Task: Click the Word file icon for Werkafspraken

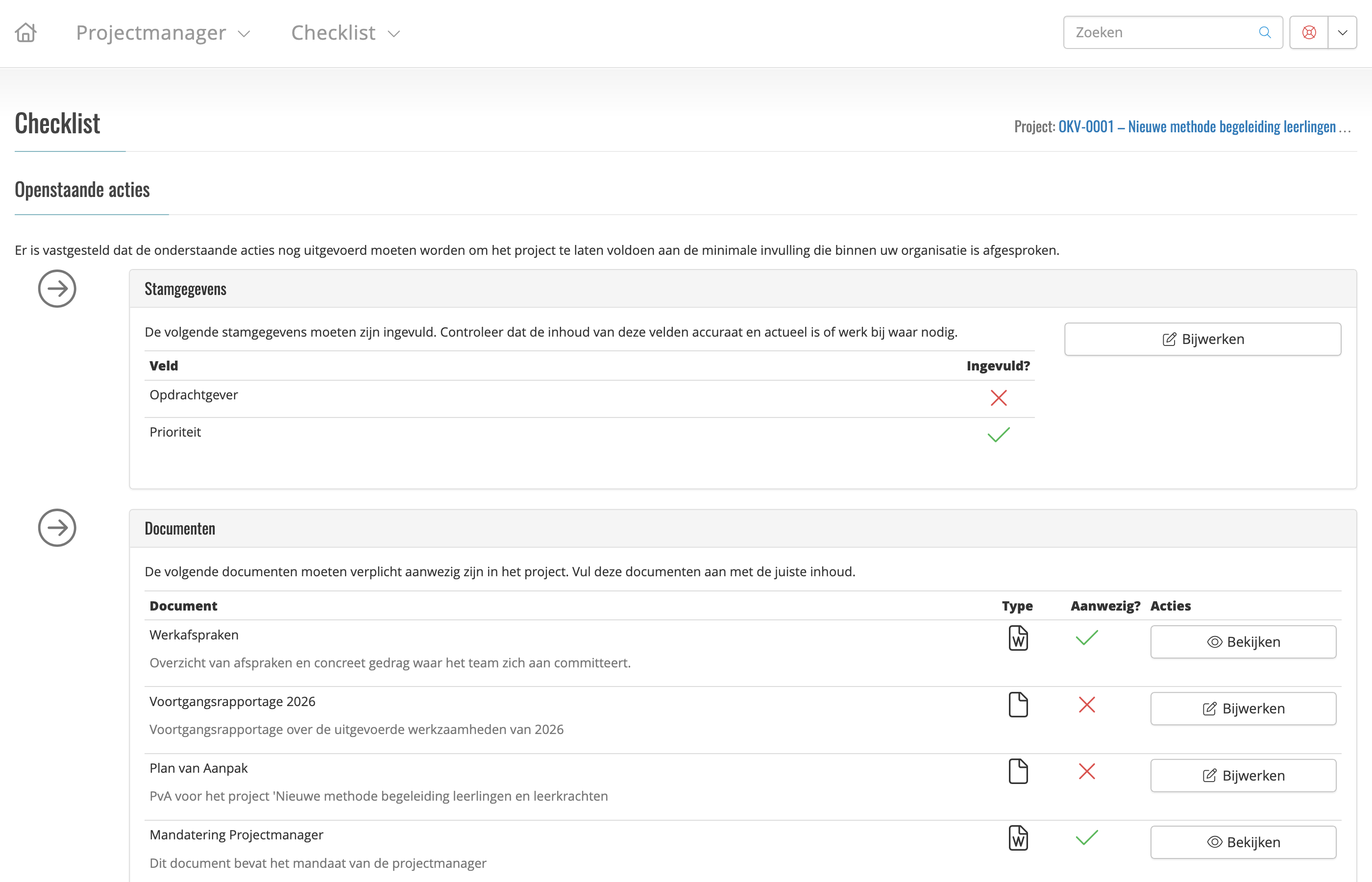Action: tap(1018, 638)
